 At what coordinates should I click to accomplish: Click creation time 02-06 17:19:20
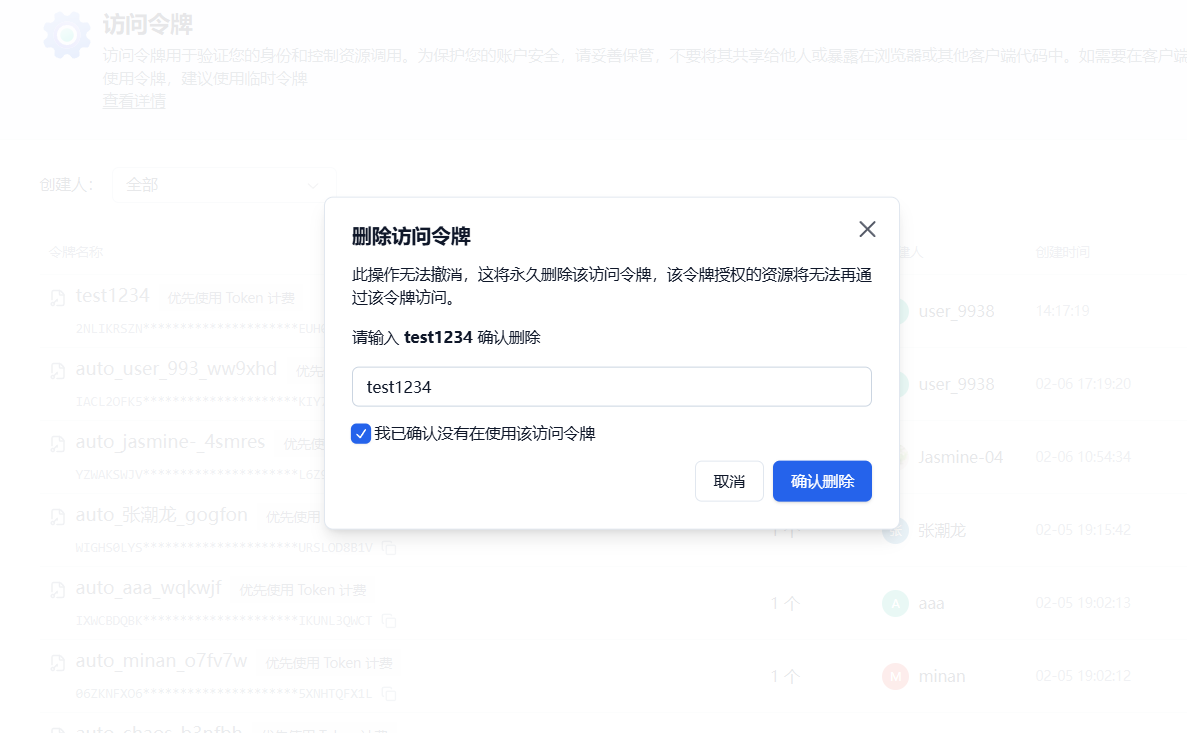coord(1083,384)
